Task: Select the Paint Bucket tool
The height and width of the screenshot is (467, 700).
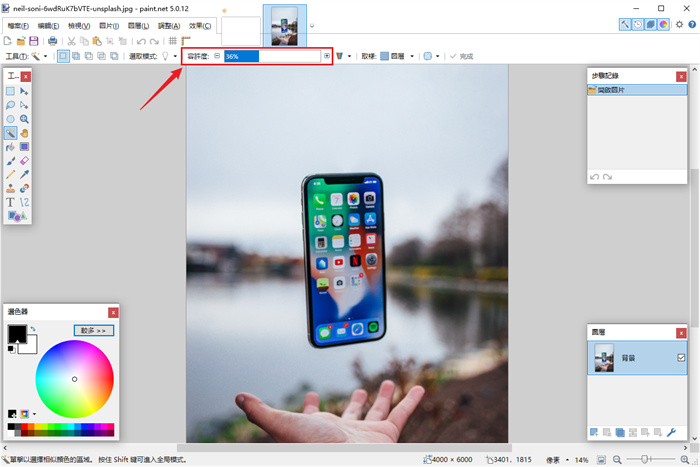Action: pyautogui.click(x=11, y=146)
